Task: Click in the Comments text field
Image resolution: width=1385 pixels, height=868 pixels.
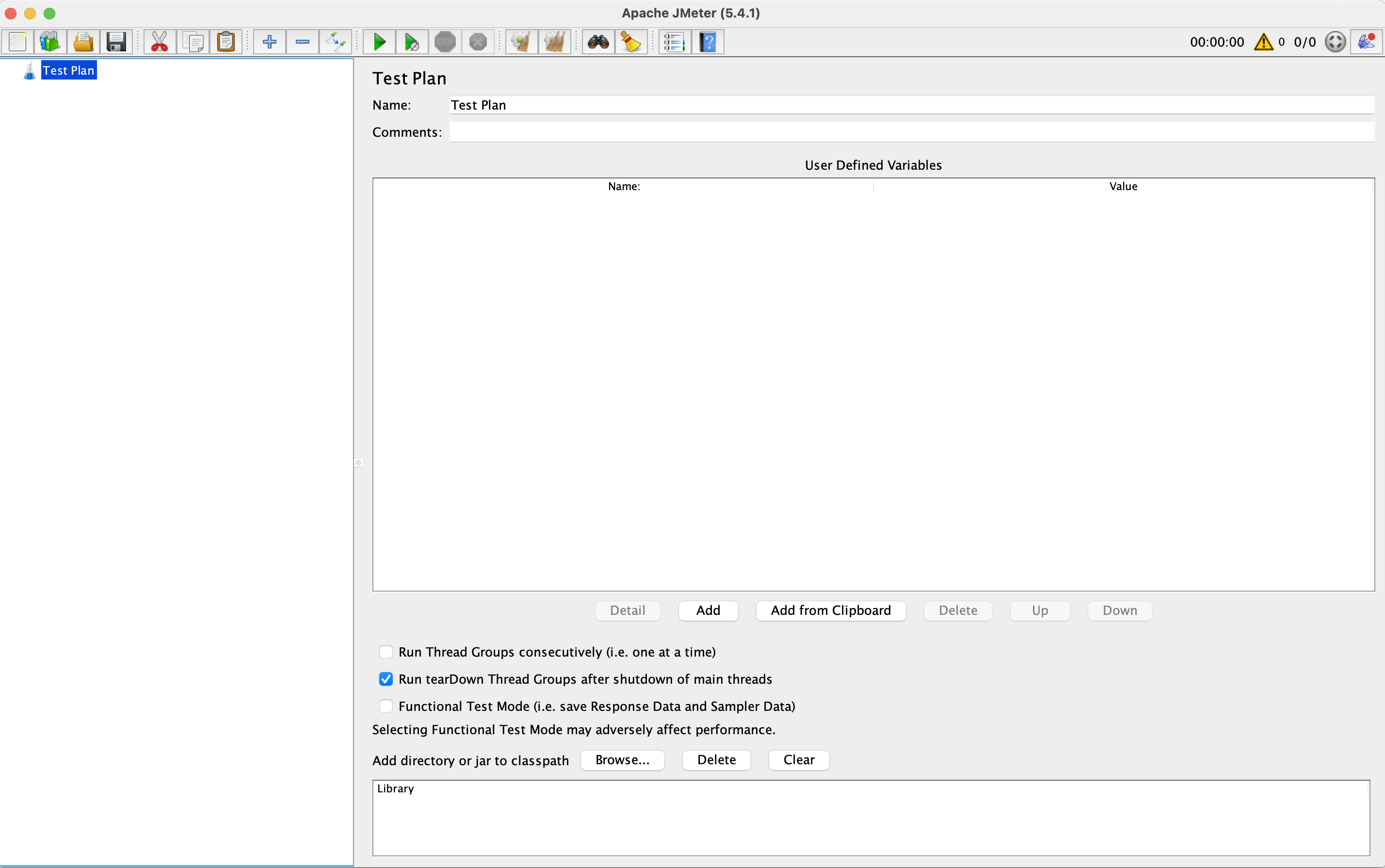Action: 911,132
